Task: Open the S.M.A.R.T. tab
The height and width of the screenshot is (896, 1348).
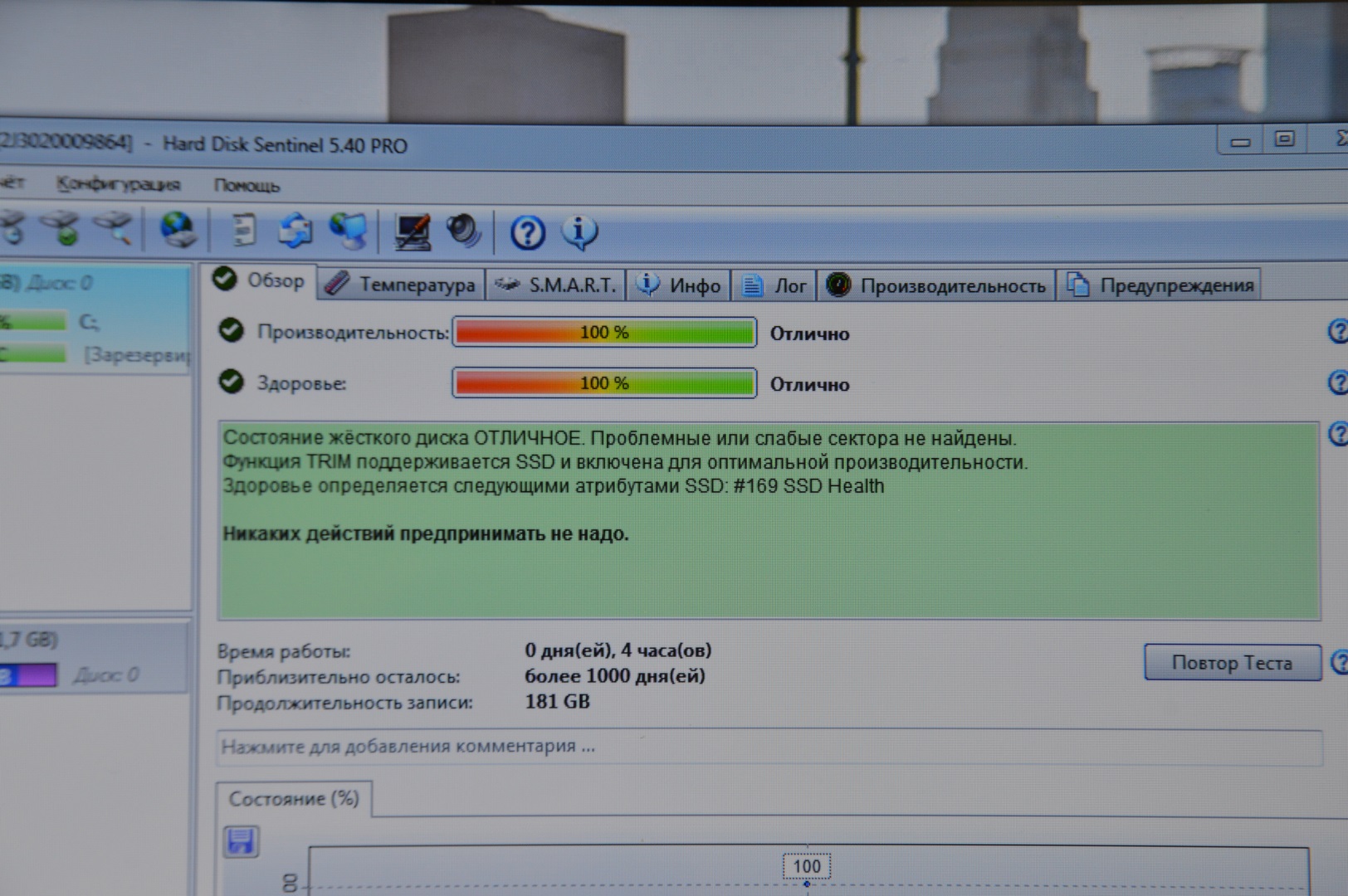Action: click(x=555, y=285)
